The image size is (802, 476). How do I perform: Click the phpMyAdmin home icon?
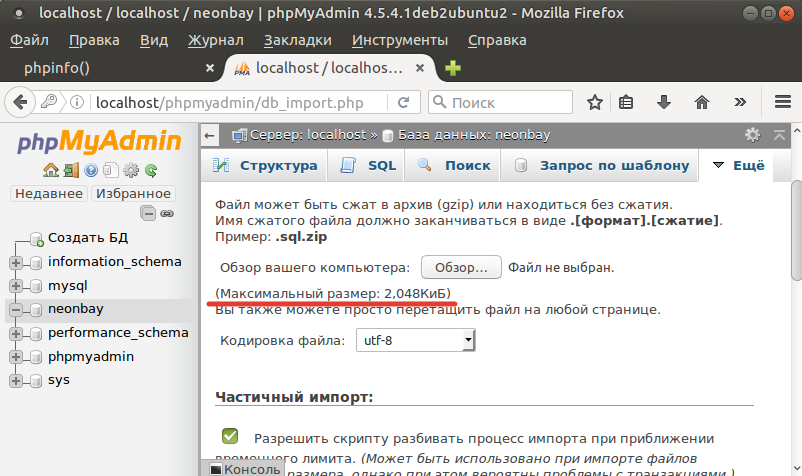tap(49, 170)
